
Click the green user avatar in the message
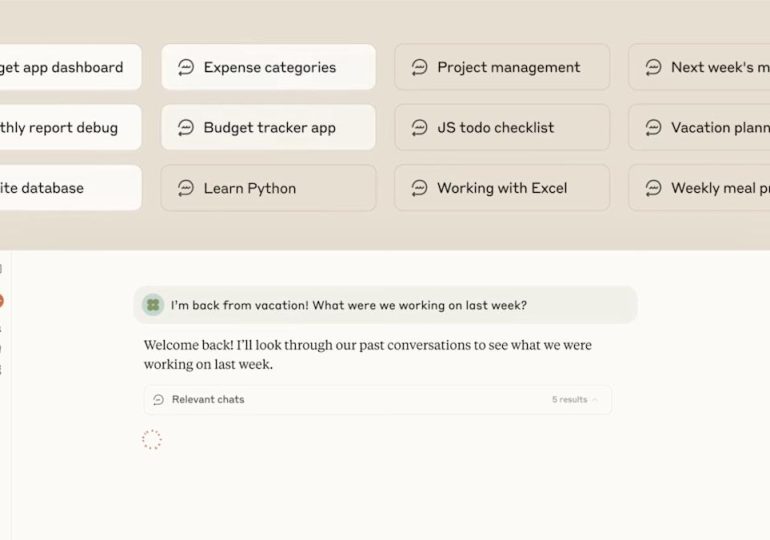153,305
